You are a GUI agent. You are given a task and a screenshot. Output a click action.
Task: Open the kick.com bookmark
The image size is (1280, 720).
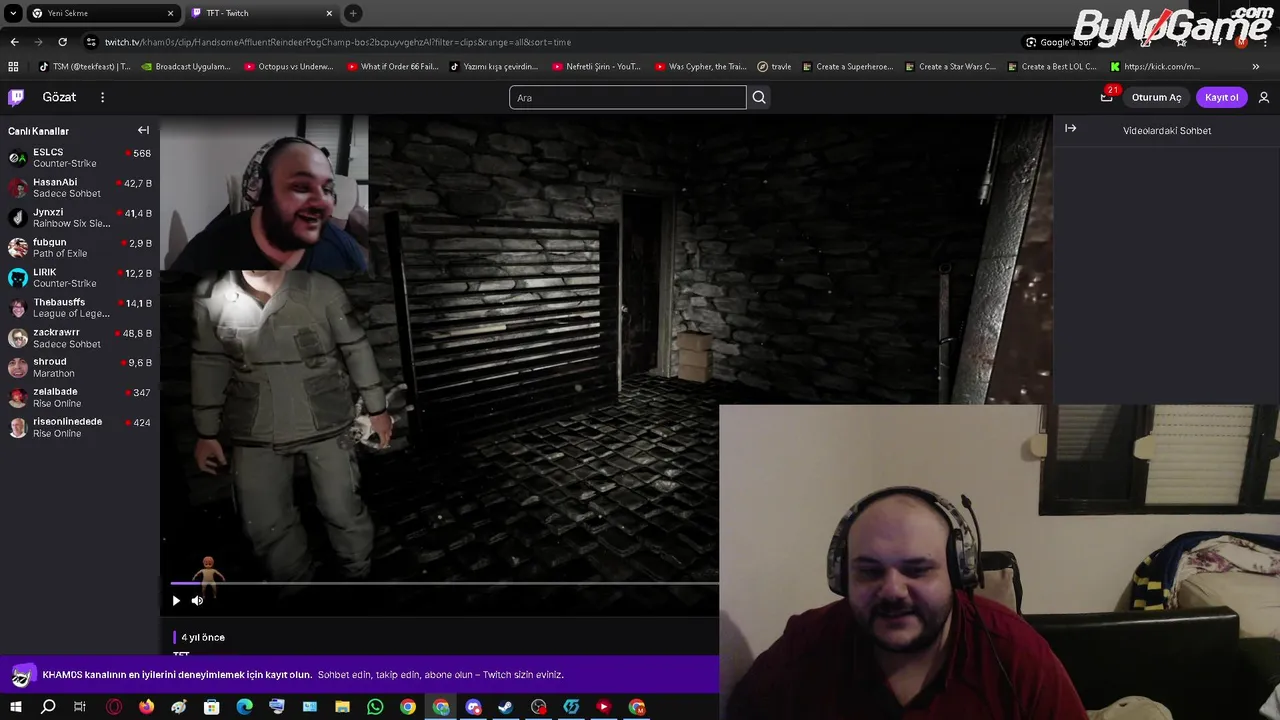point(1155,67)
